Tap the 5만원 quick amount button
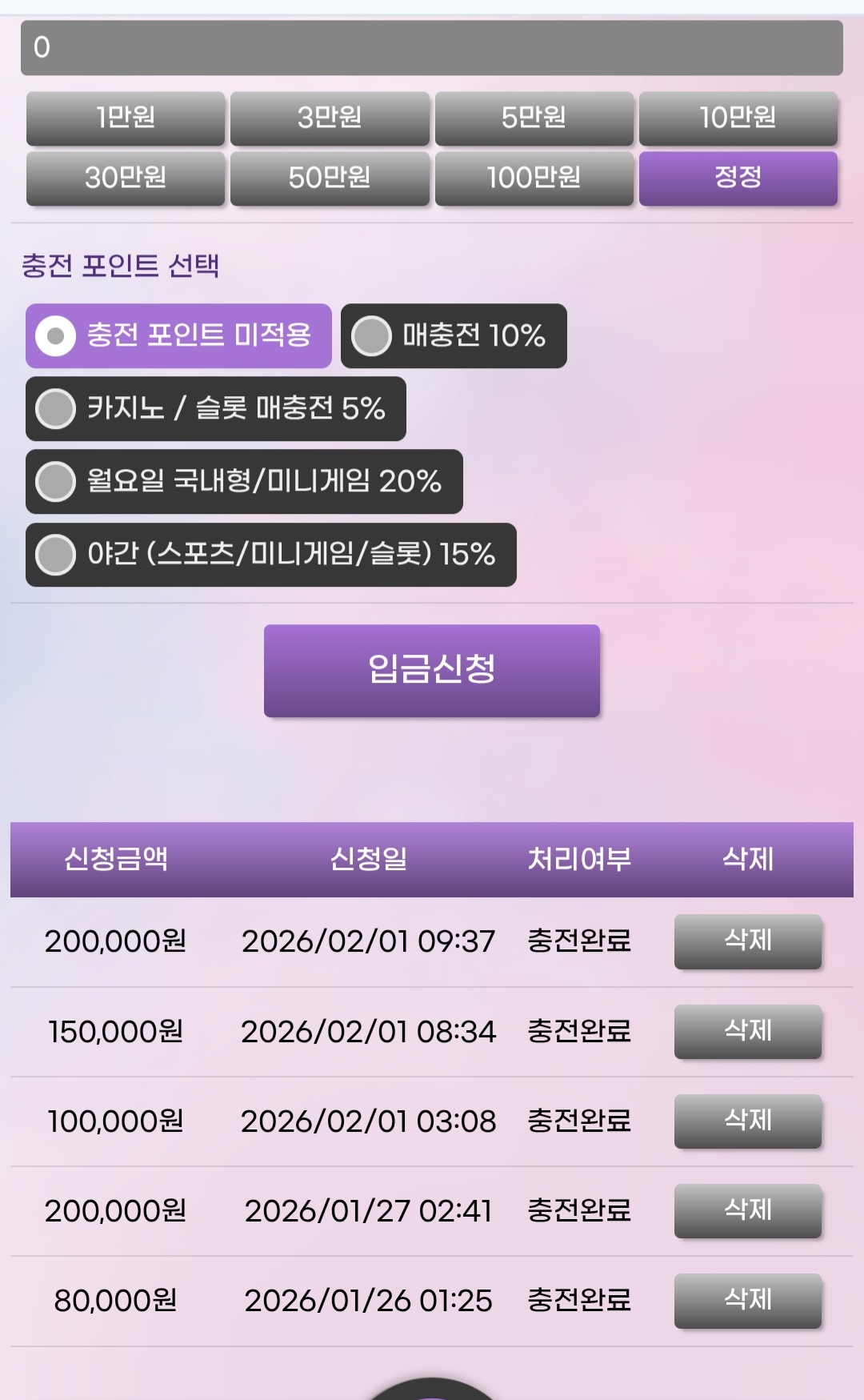Screen dimensions: 864x1400 534,118
